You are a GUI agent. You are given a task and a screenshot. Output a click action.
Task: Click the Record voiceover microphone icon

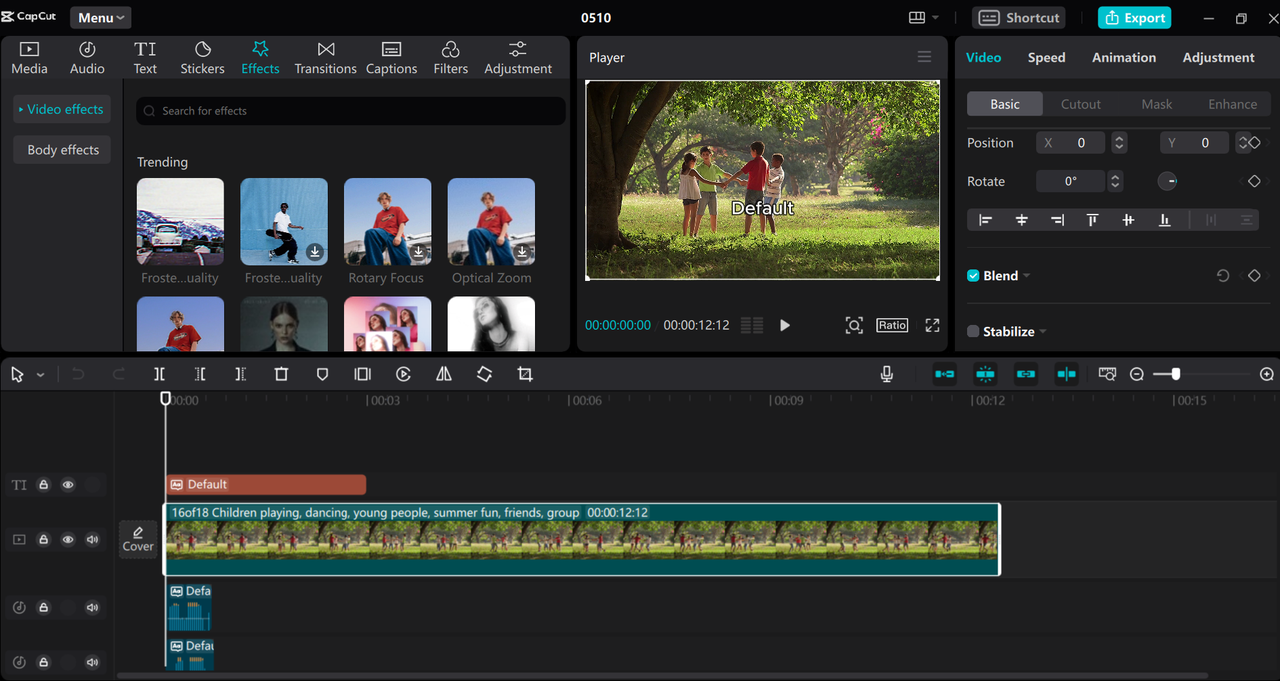pyautogui.click(x=886, y=374)
